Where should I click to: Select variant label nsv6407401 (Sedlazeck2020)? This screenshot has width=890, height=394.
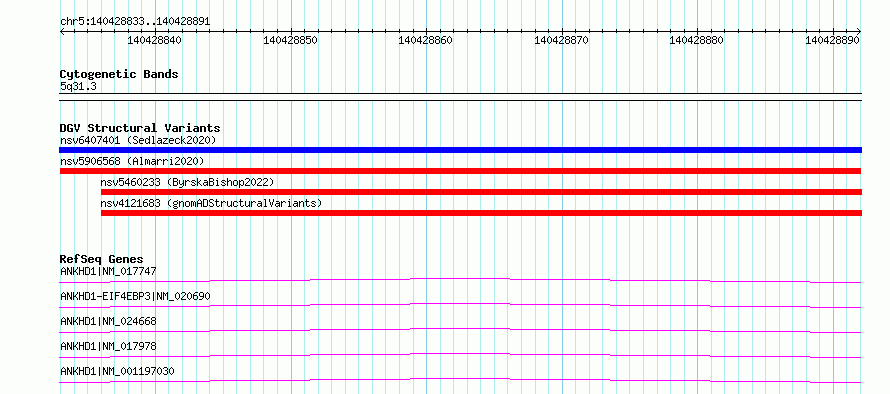pyautogui.click(x=138, y=140)
